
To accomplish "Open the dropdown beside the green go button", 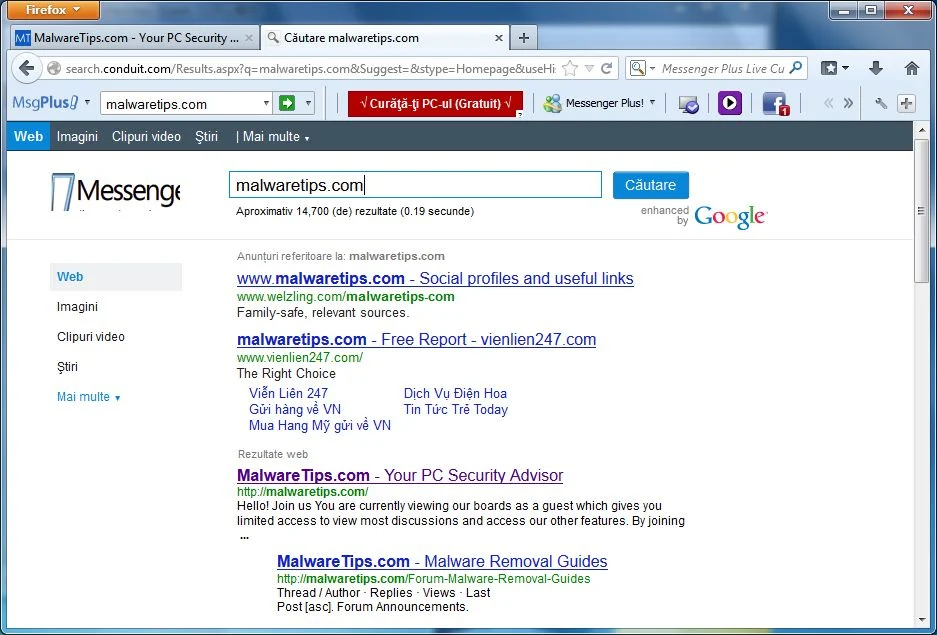I will 308,103.
